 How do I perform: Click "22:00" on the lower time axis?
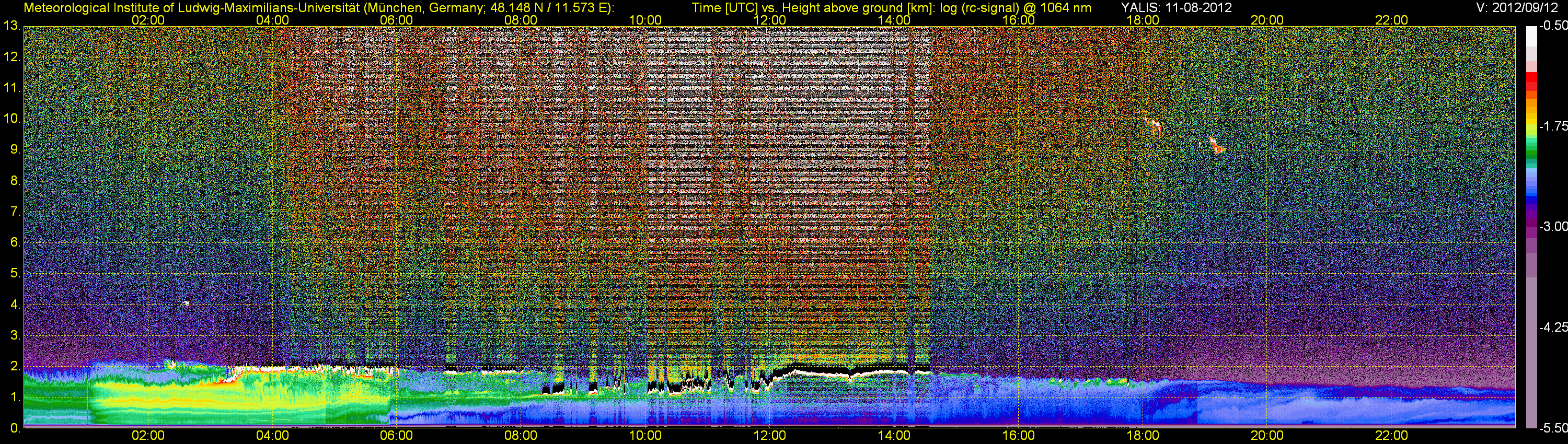point(1391,436)
